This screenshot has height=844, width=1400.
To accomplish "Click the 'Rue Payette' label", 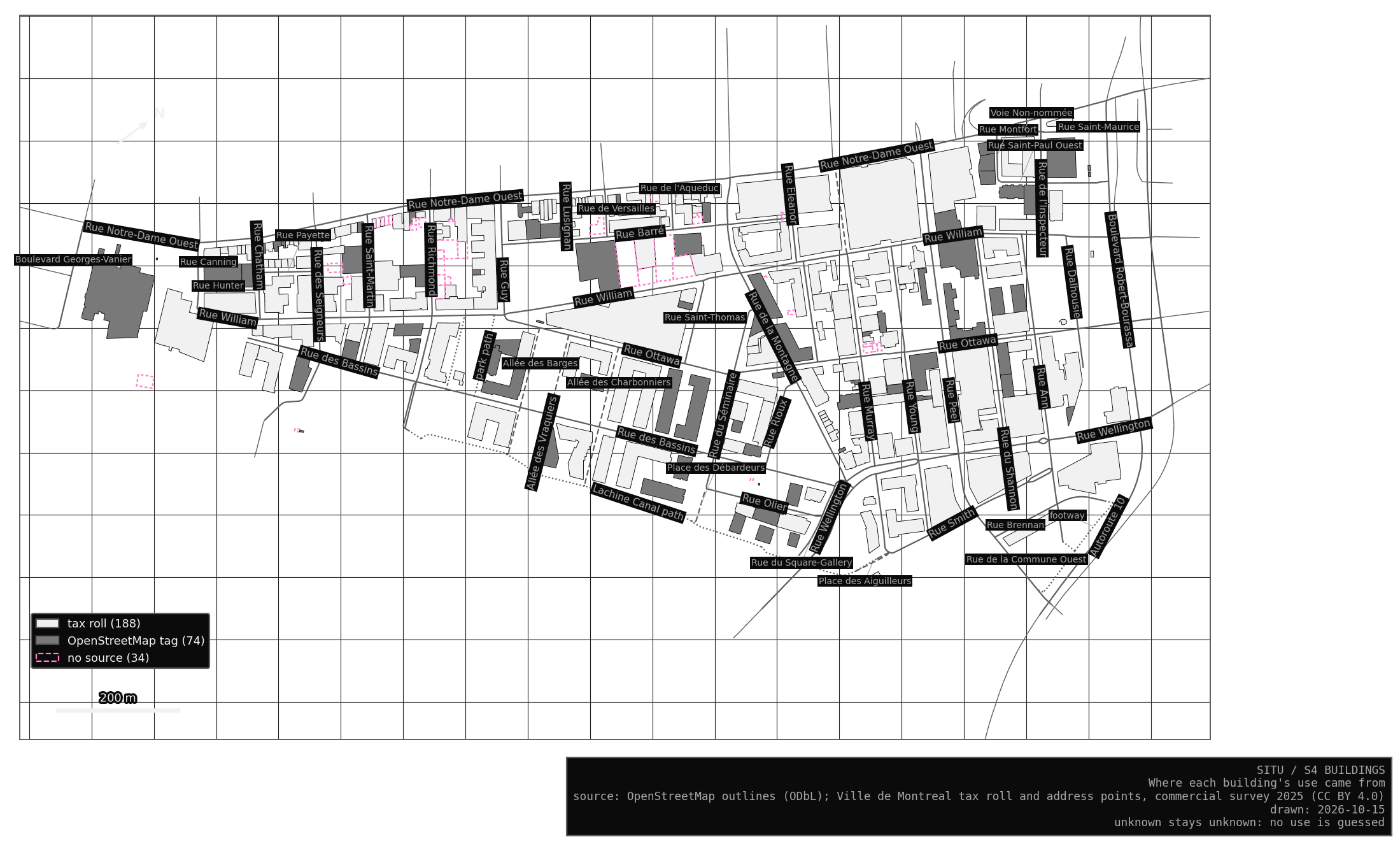I will (303, 235).
